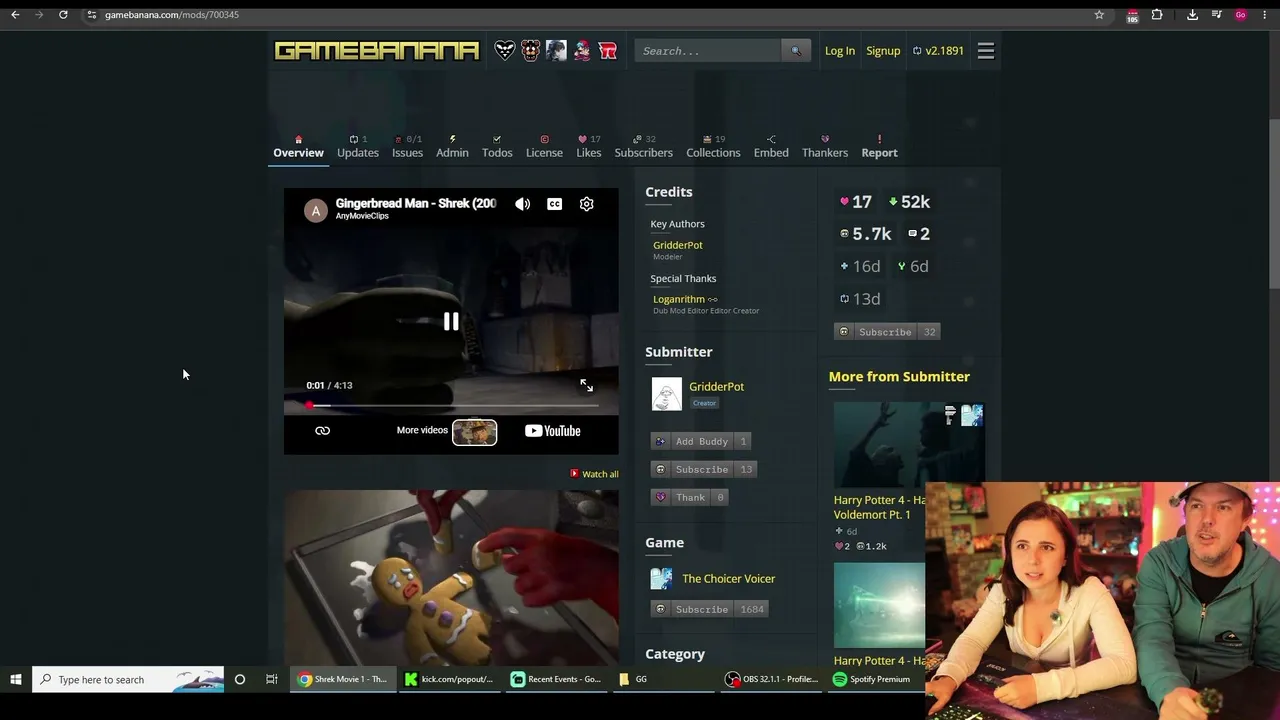Screen dimensions: 1280x720
Task: Switch to the Admin tab
Action: (452, 147)
